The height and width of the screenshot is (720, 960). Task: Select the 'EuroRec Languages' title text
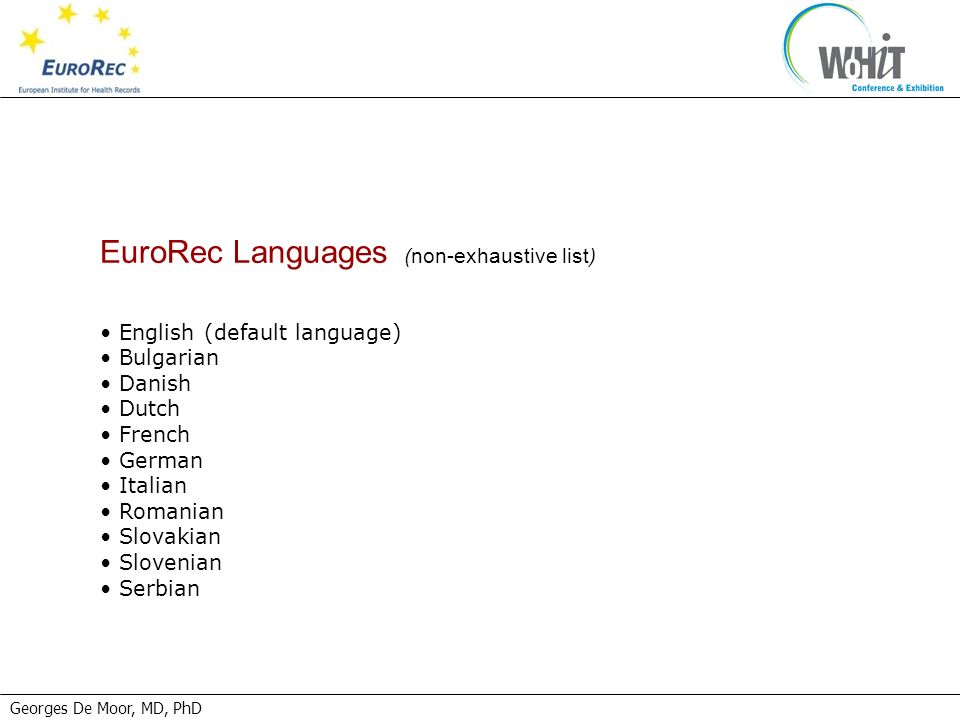click(x=244, y=252)
